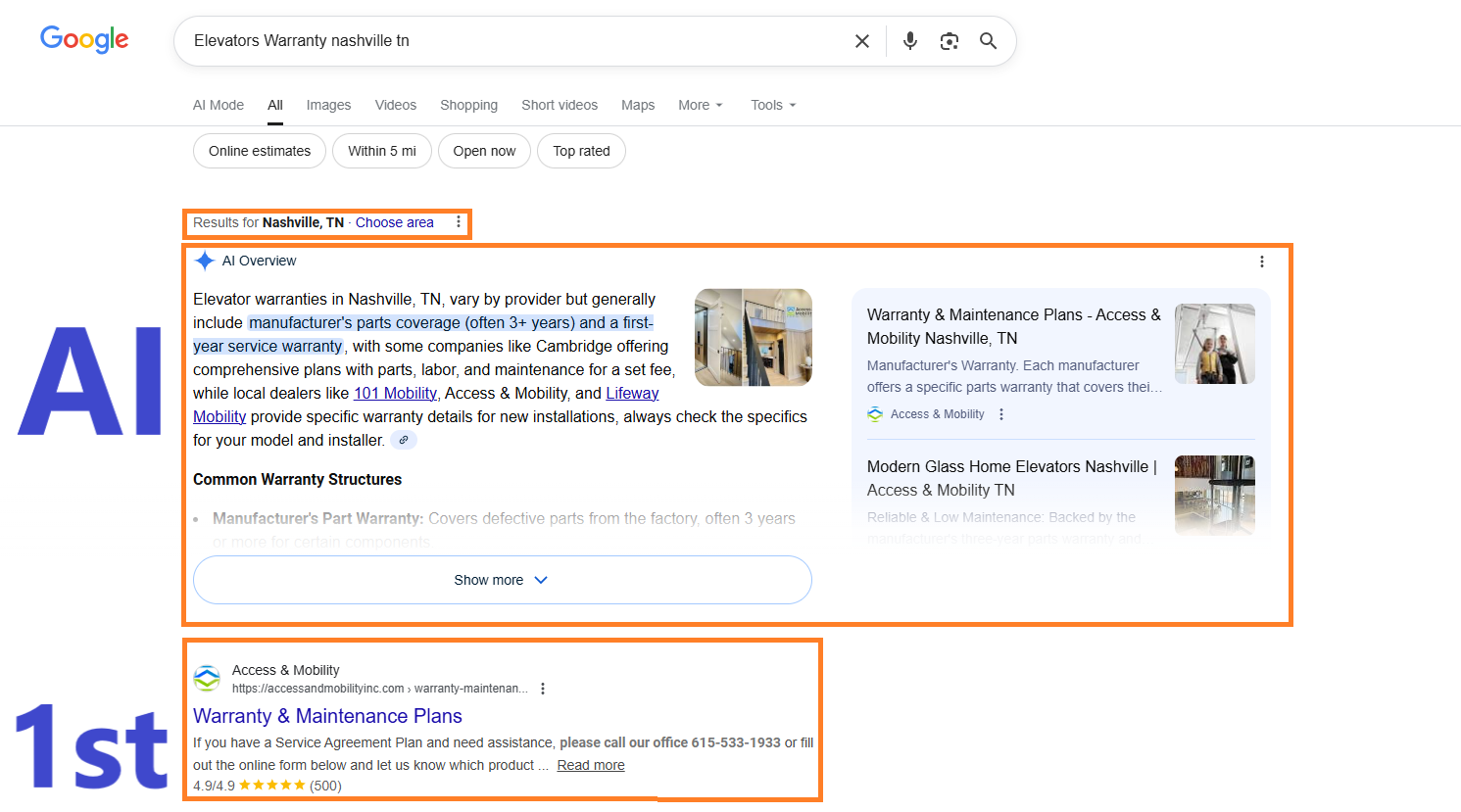Click thumbnail on Modern Glass Home Elevators card
The image size is (1461, 812).
click(1215, 496)
